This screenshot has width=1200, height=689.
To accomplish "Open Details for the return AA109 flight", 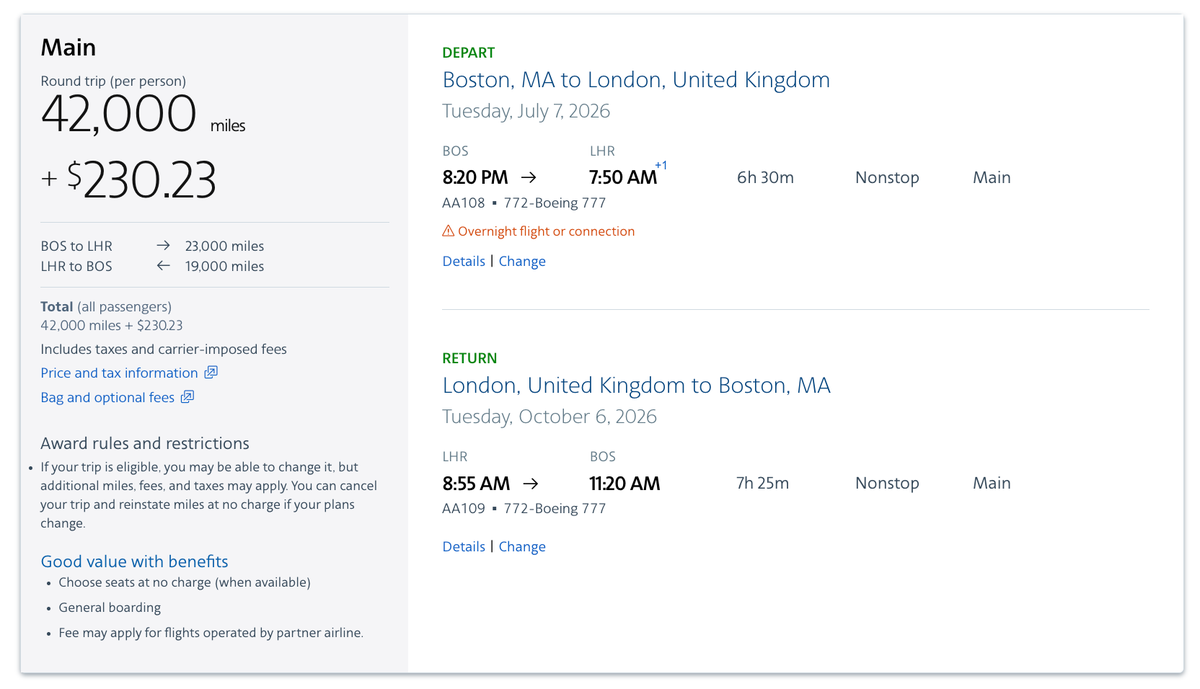I will click(x=463, y=546).
